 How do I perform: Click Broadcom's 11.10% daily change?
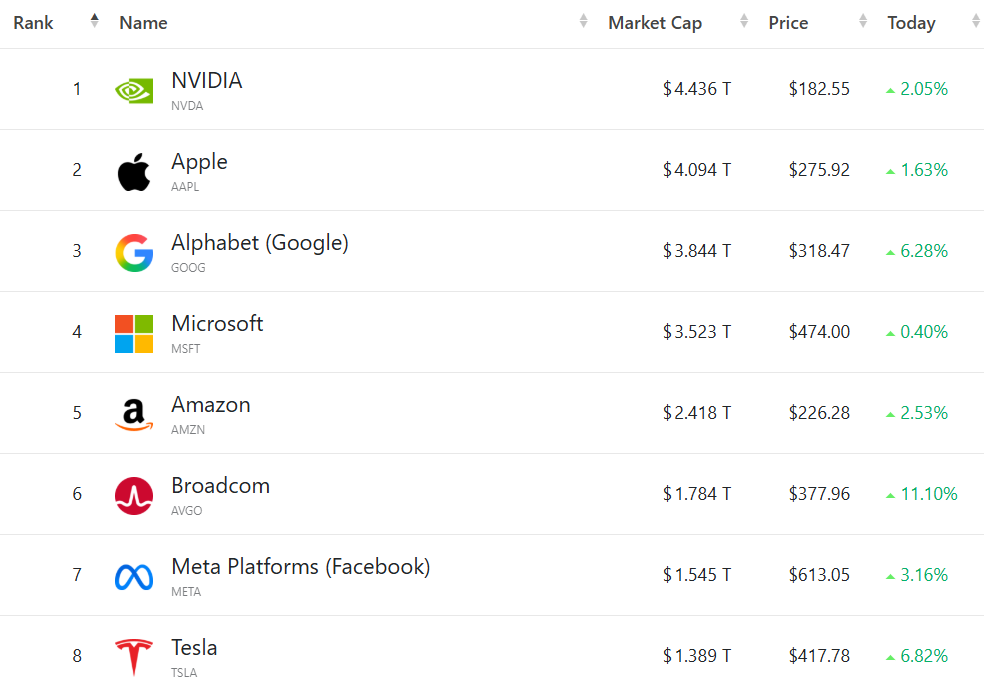pyautogui.click(x=927, y=494)
